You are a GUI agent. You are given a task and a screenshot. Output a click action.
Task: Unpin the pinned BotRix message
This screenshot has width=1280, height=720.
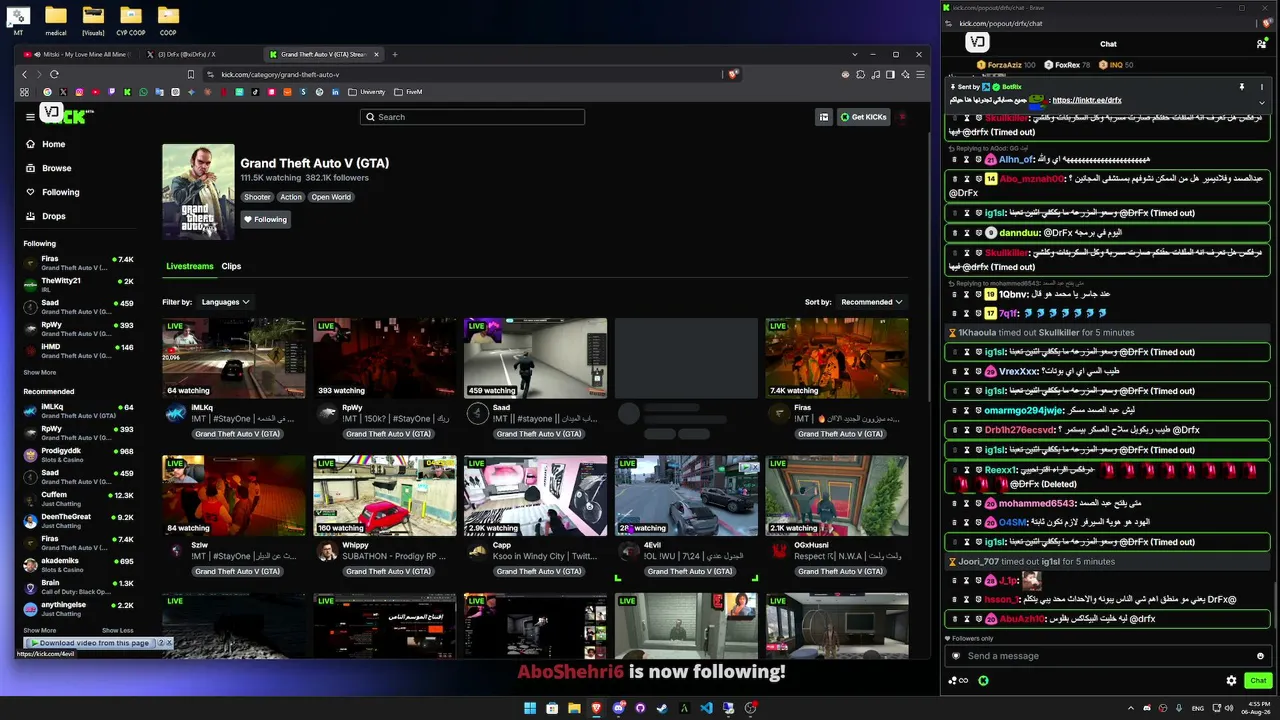coord(1242,87)
